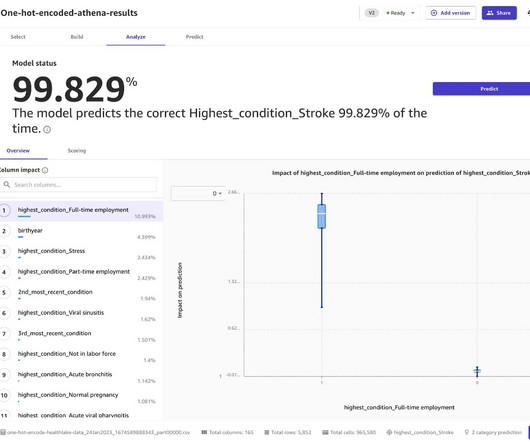Screen dimensions: 530x442
Task: Click the large purple Predict button
Action: [x=481, y=89]
